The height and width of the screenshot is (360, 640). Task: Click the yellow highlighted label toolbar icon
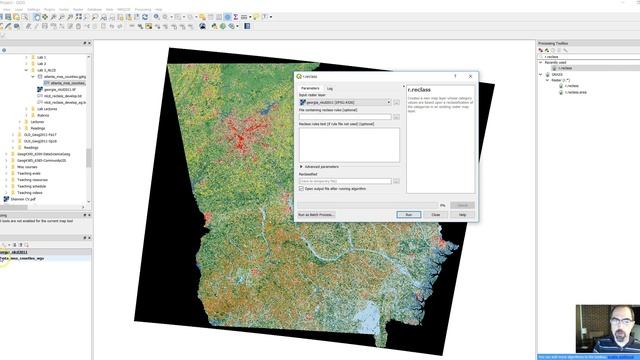[x=149, y=26]
